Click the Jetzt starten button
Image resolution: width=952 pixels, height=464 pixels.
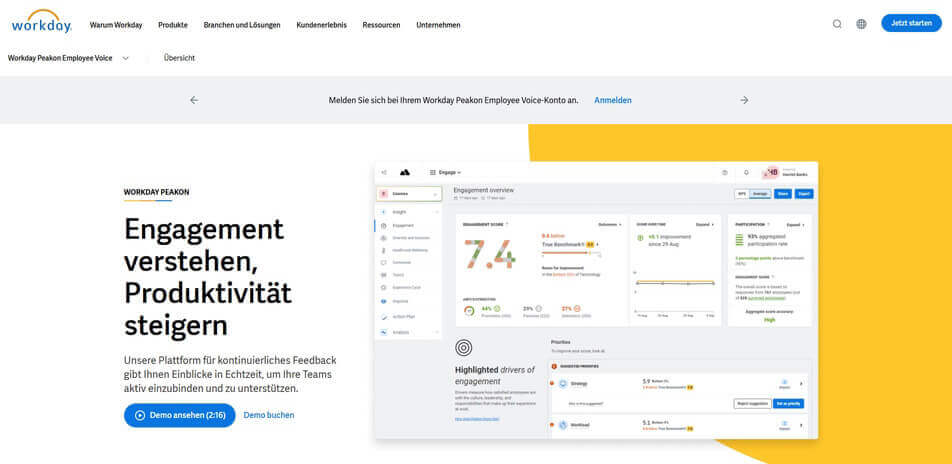pyautogui.click(x=911, y=23)
